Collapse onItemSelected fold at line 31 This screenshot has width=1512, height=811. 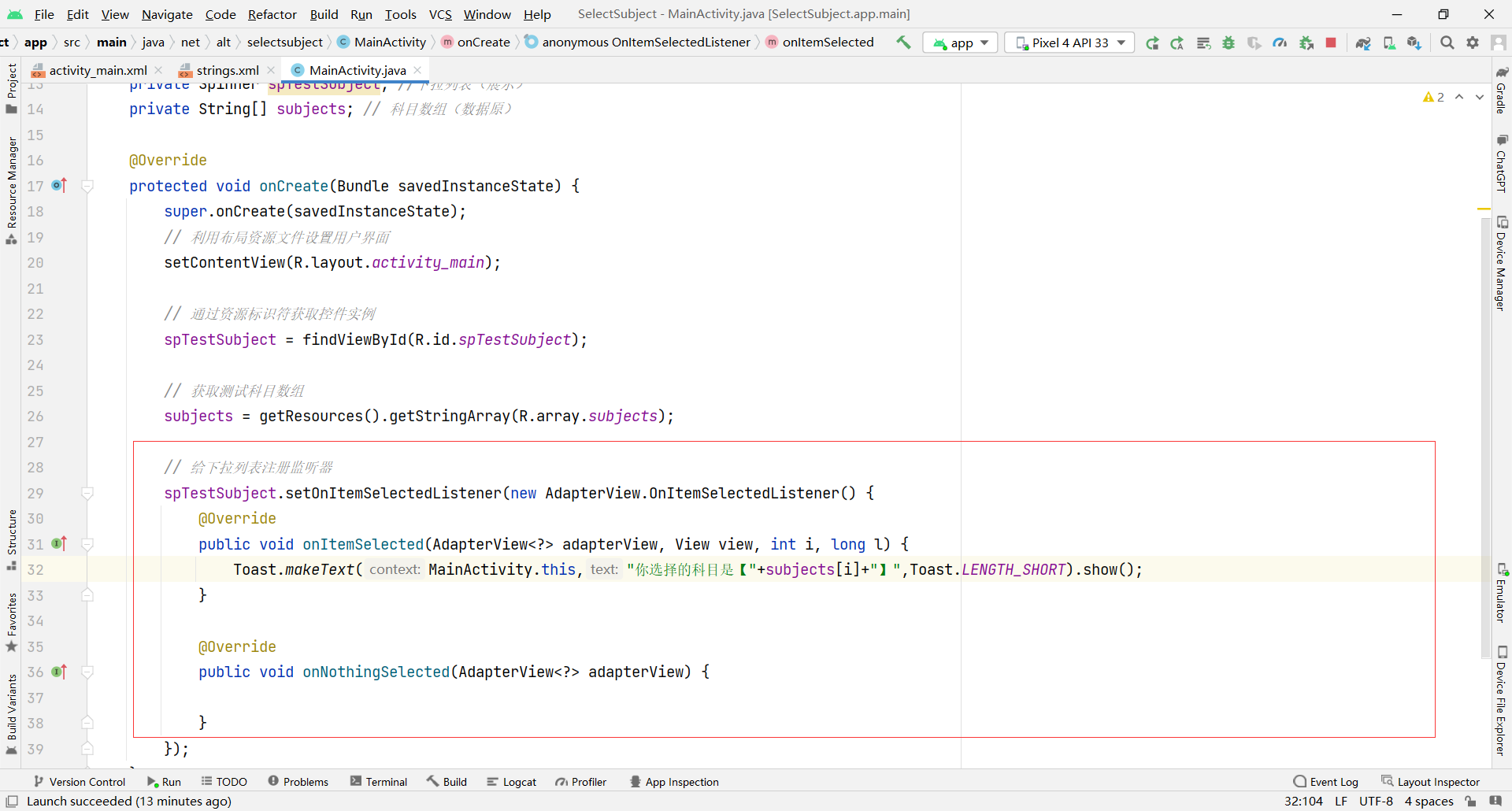(87, 544)
